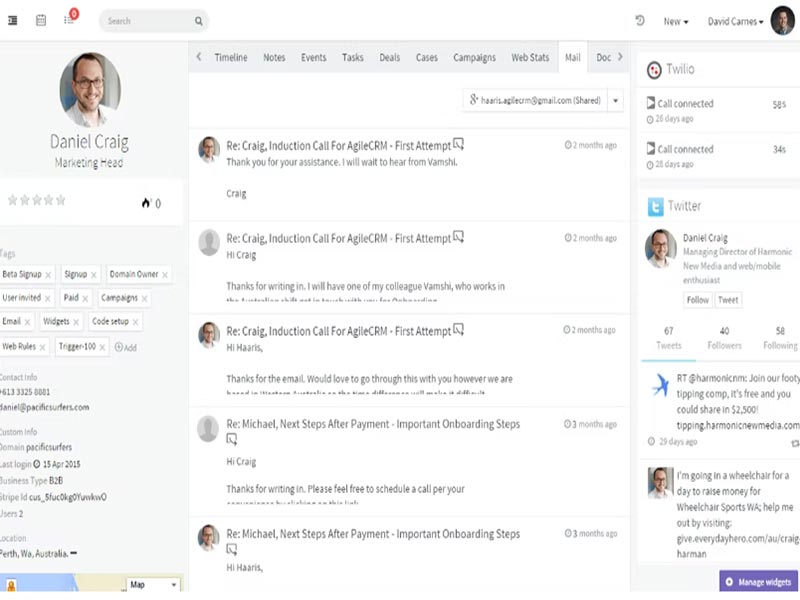Switch to the Timeline tab
This screenshot has height=600, width=800.
(x=230, y=57)
